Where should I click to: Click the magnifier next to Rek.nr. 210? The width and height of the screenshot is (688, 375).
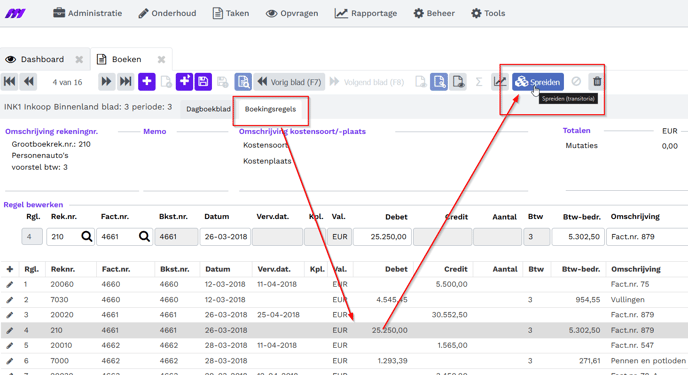coord(87,236)
